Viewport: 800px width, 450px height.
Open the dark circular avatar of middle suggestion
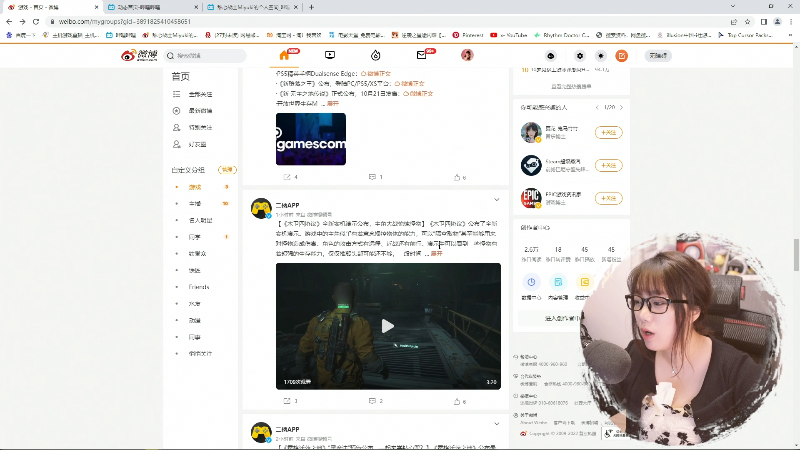click(531, 165)
